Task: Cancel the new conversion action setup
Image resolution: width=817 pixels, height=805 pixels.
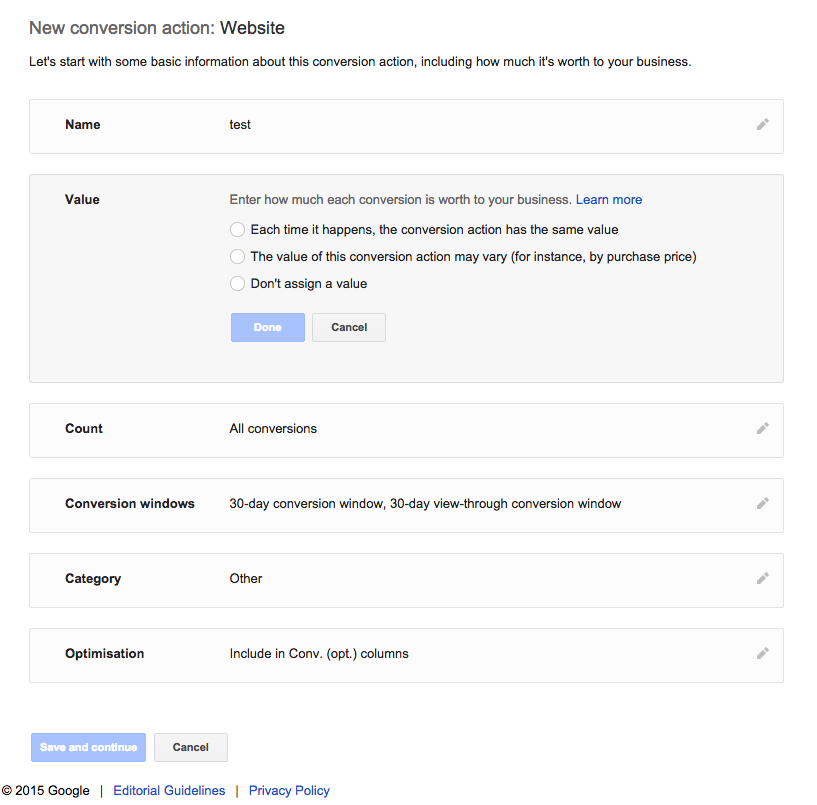Action: tap(190, 747)
